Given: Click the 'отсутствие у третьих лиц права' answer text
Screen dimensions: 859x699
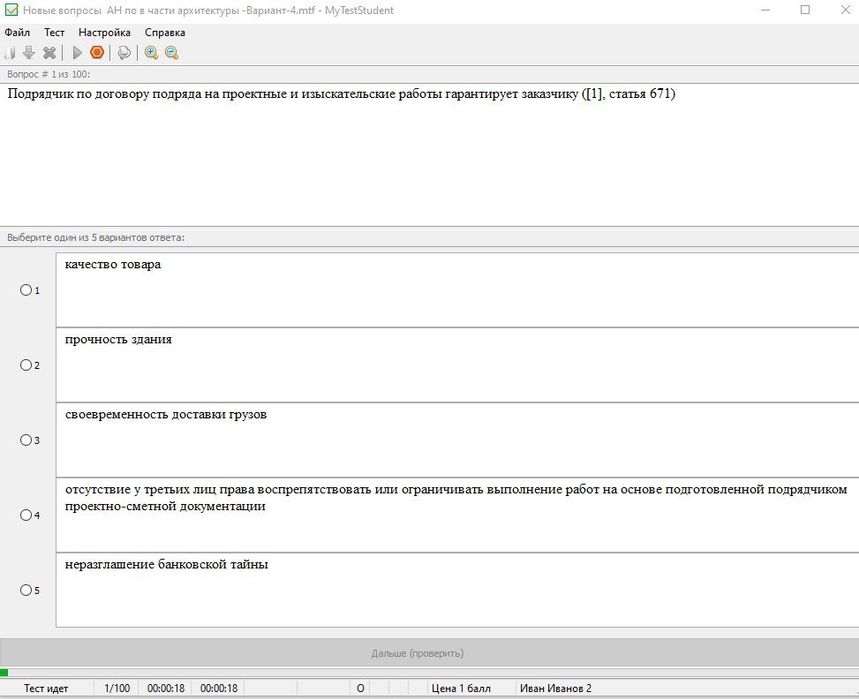Looking at the screenshot, I should point(456,497).
